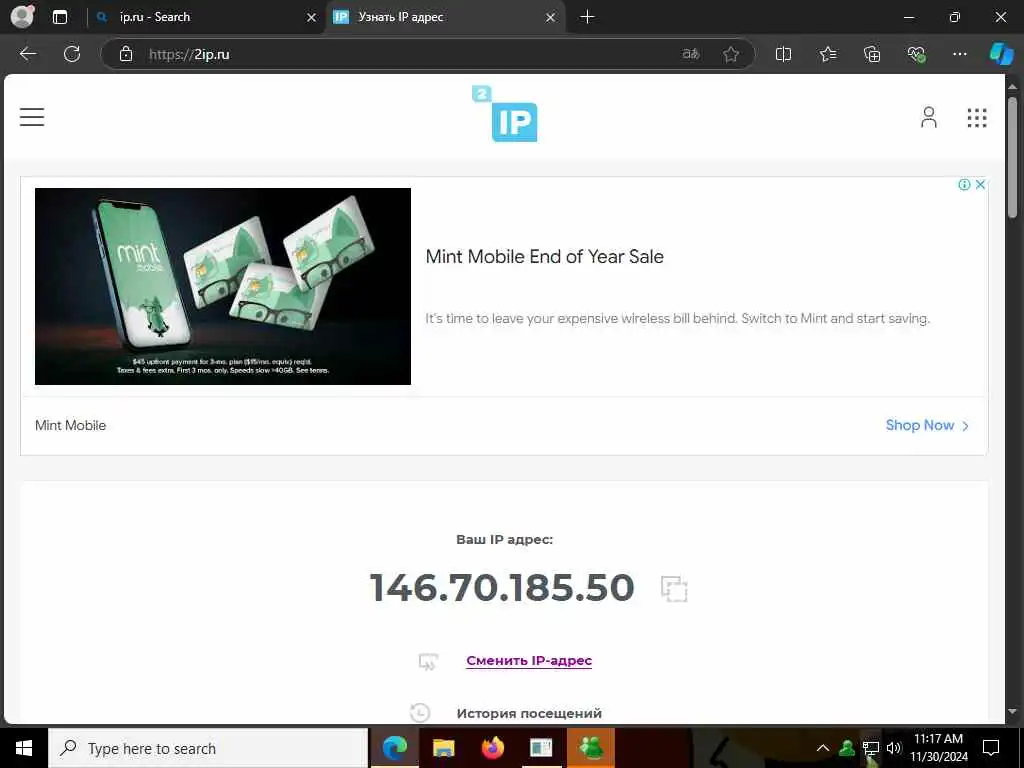Open browser Collections
The image size is (1024, 768).
(x=872, y=54)
